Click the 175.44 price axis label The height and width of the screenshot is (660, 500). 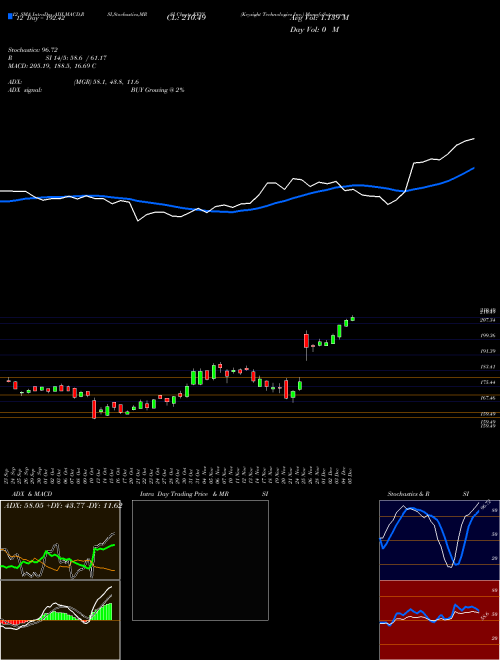pos(487,383)
